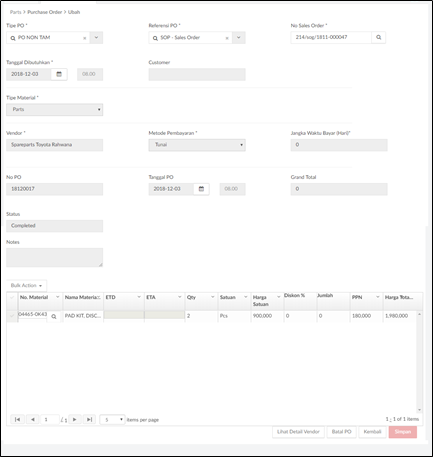Click the Purchase Order breadcrumb link
Screen dimensions: 433x457
45,12
